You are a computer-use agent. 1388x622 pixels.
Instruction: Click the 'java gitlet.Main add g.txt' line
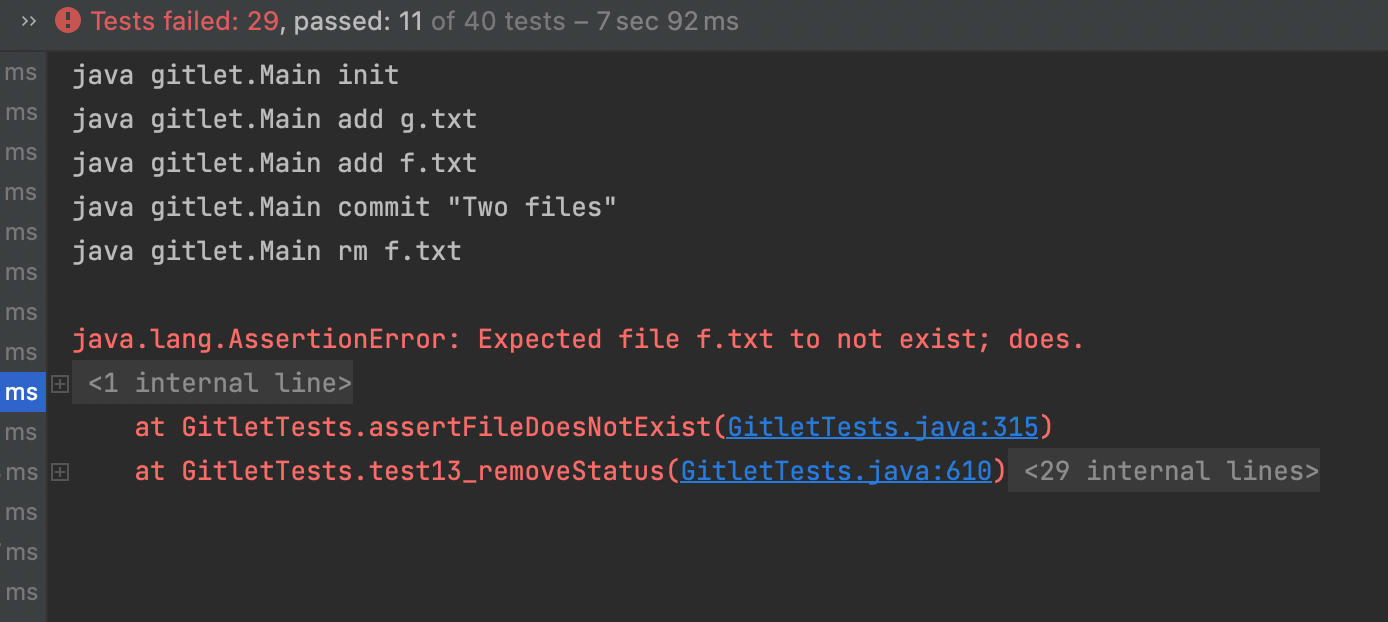coord(274,120)
